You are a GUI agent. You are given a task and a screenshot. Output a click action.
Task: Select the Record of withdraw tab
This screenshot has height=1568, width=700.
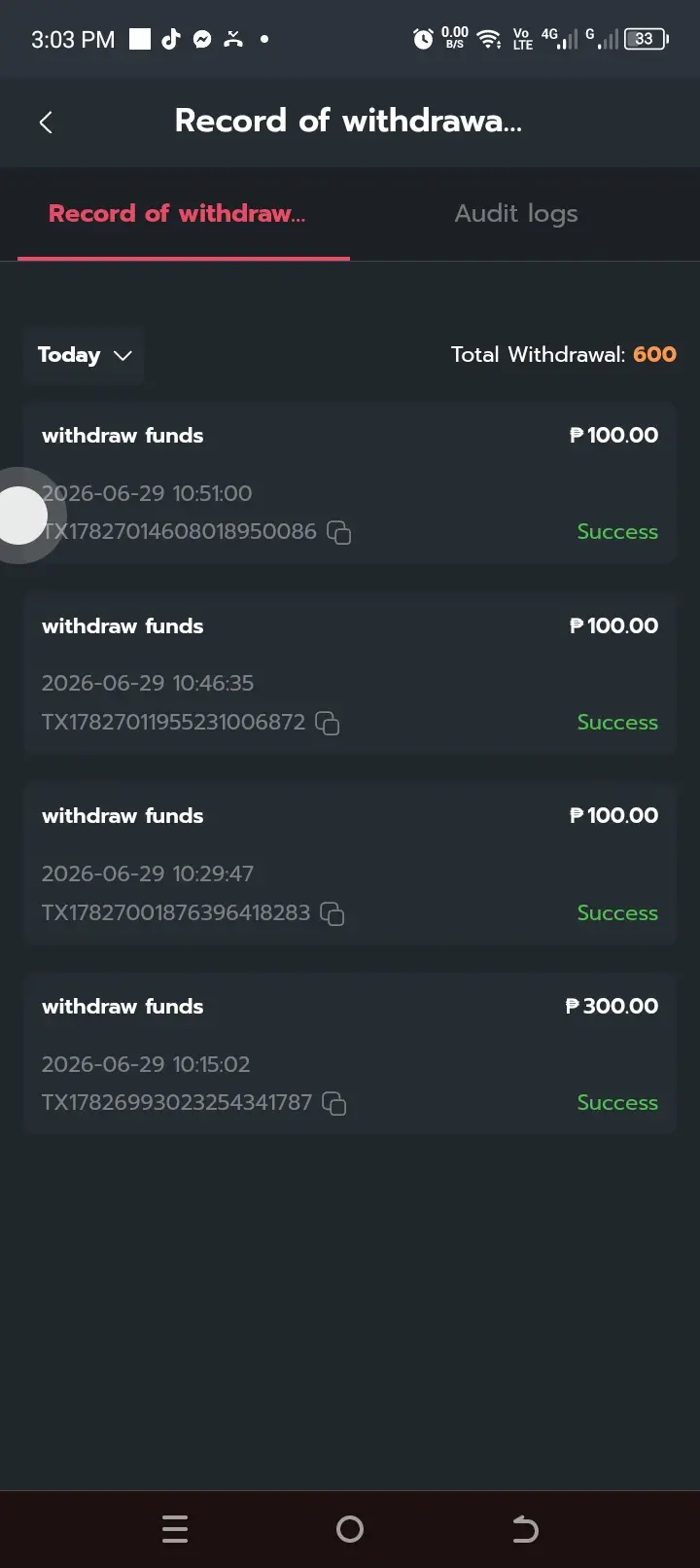point(177,214)
